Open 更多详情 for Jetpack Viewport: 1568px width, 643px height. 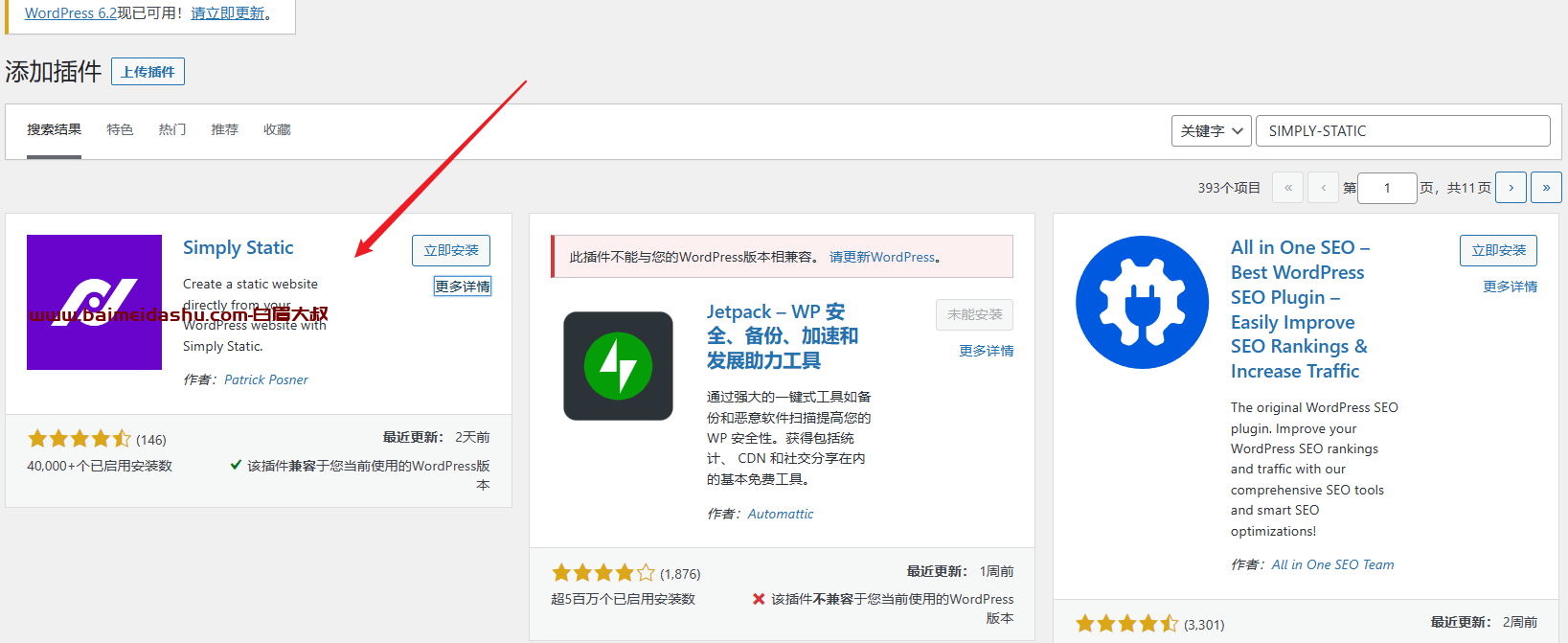(987, 351)
